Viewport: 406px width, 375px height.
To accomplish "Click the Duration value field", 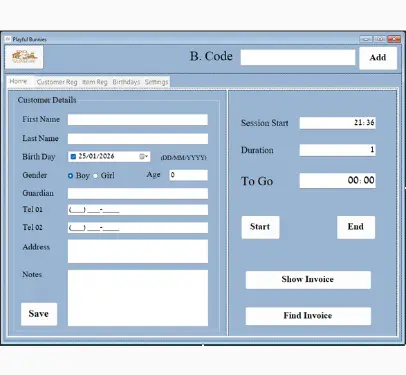I will point(337,150).
